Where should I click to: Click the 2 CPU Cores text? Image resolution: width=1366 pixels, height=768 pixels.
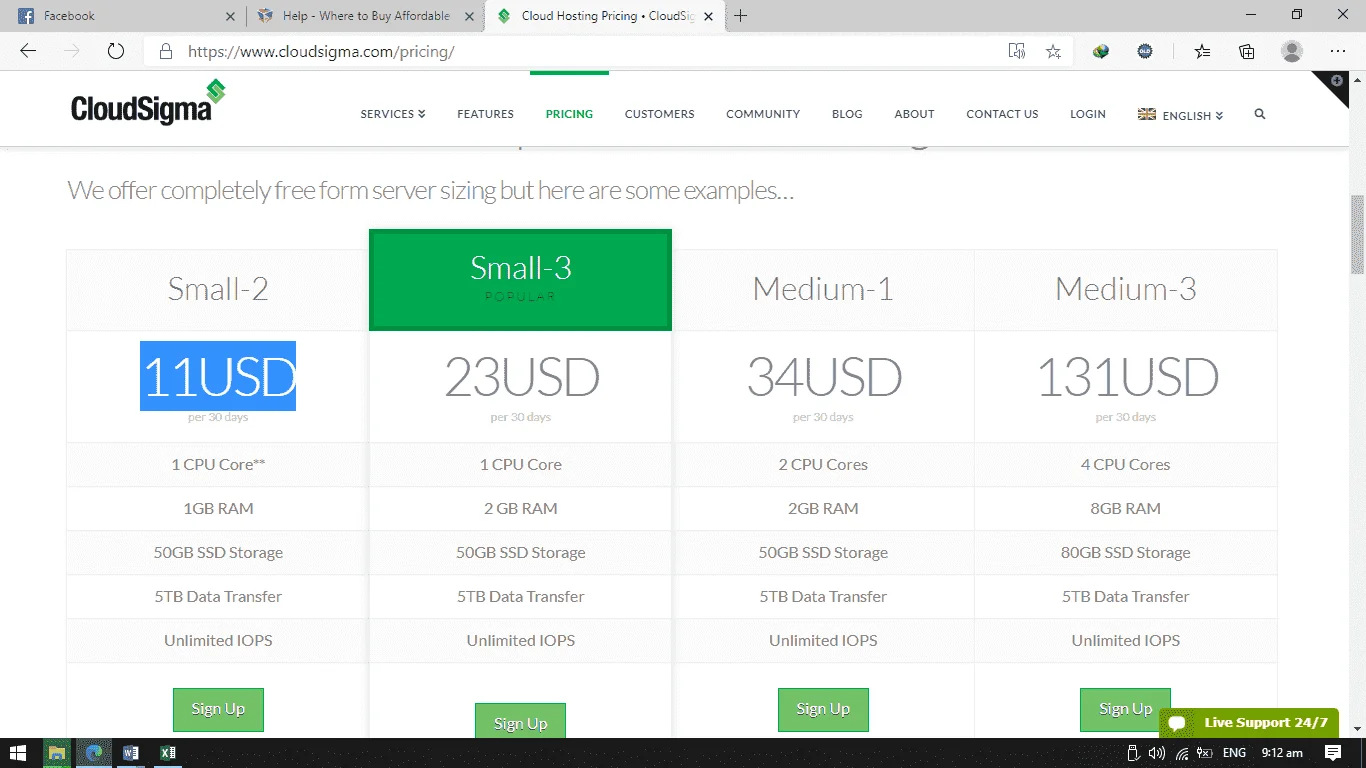point(823,465)
